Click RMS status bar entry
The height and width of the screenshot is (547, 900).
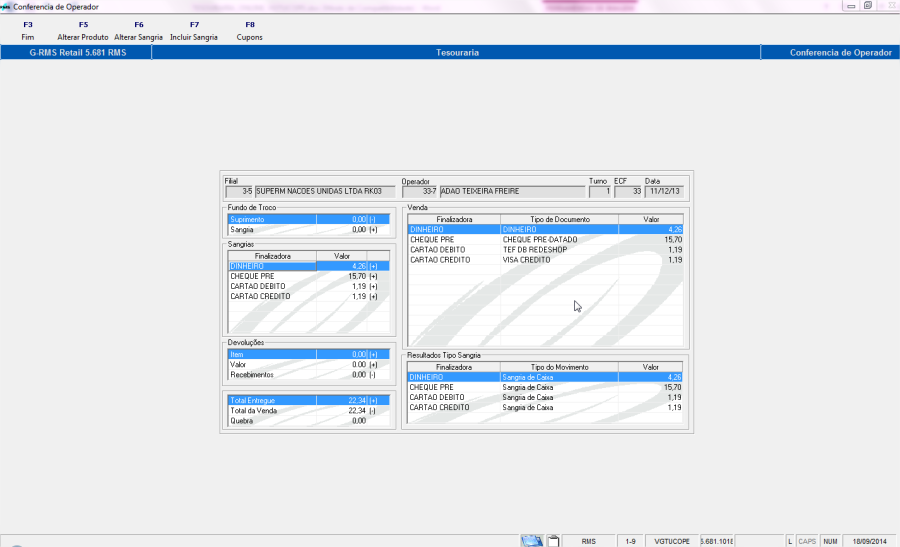click(x=588, y=541)
